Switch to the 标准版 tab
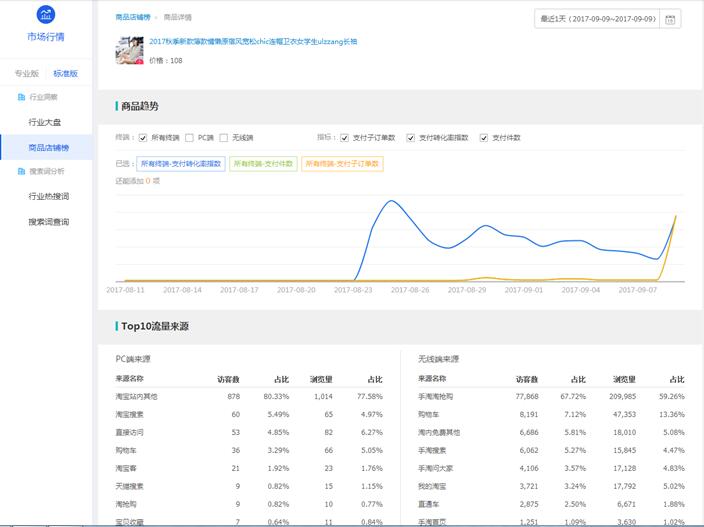 pos(66,74)
